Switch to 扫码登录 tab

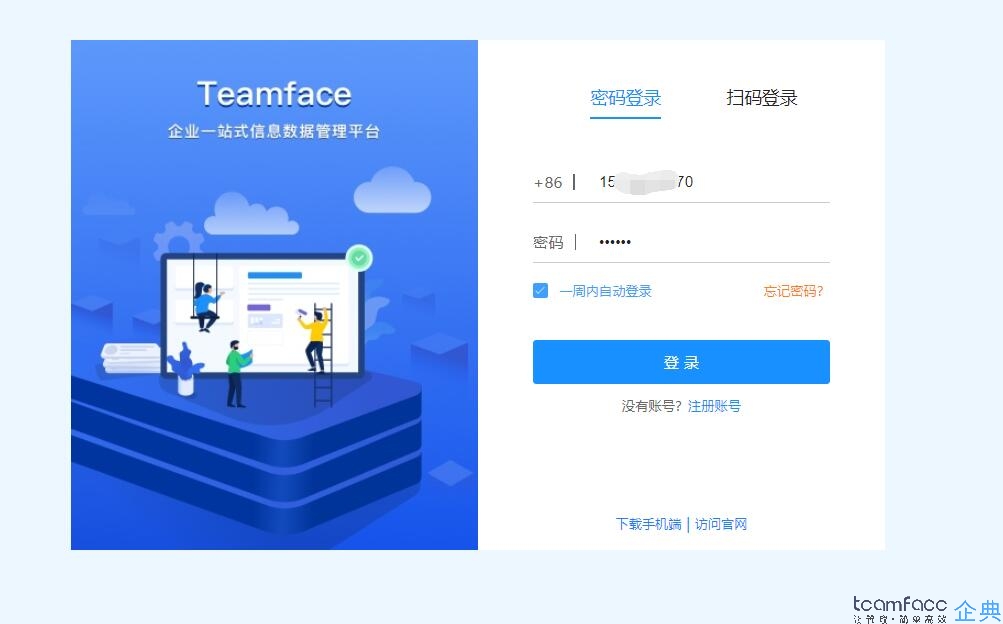pyautogui.click(x=761, y=98)
